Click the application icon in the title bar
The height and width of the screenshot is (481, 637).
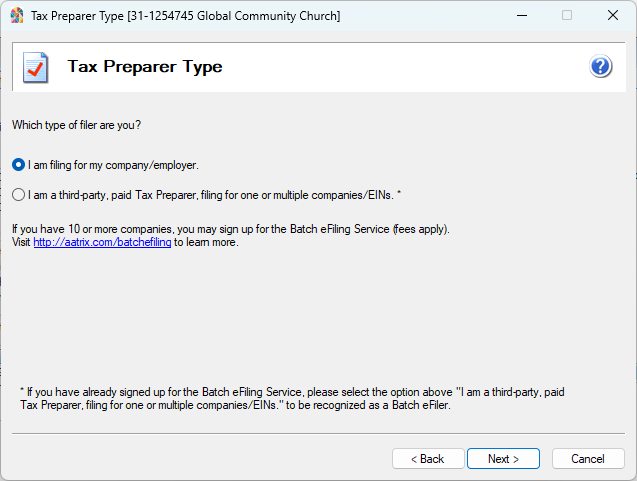(17, 15)
